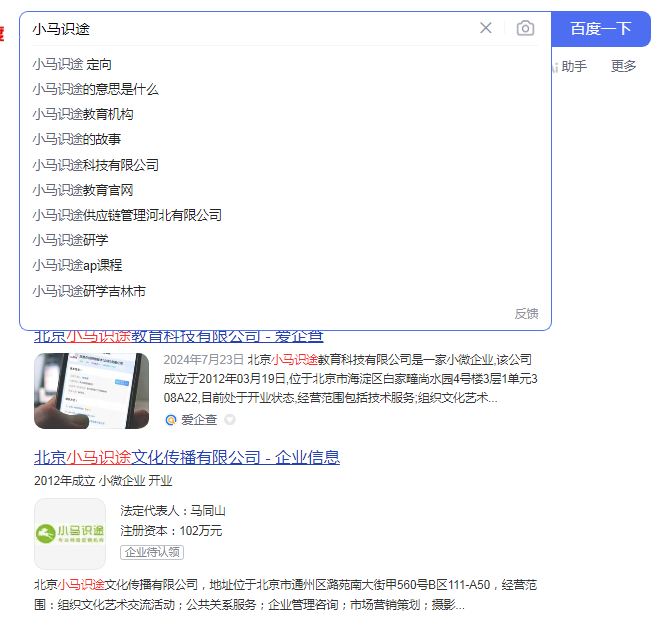Pick suggestion 小马识途研学
The width and height of the screenshot is (666, 618).
coord(71,240)
